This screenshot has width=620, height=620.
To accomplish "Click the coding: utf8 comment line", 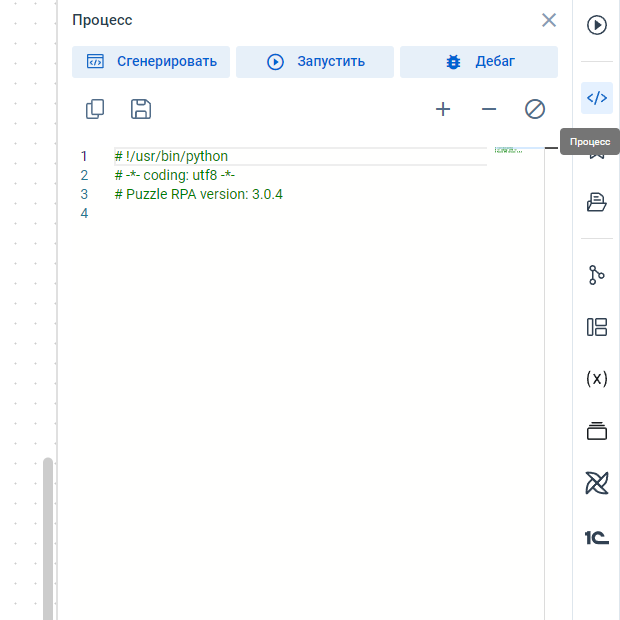I will click(x=175, y=175).
